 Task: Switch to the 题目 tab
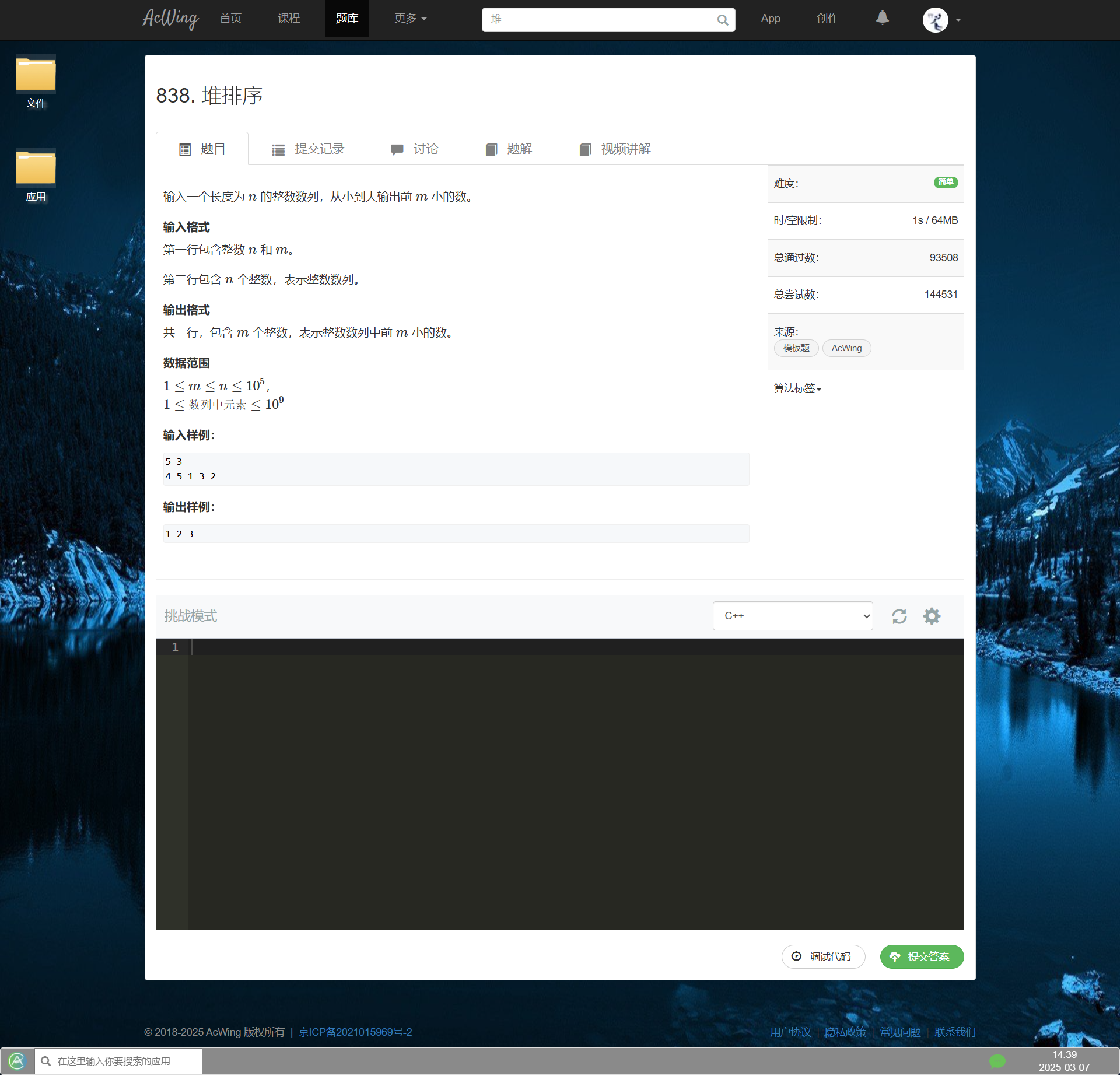coord(202,149)
